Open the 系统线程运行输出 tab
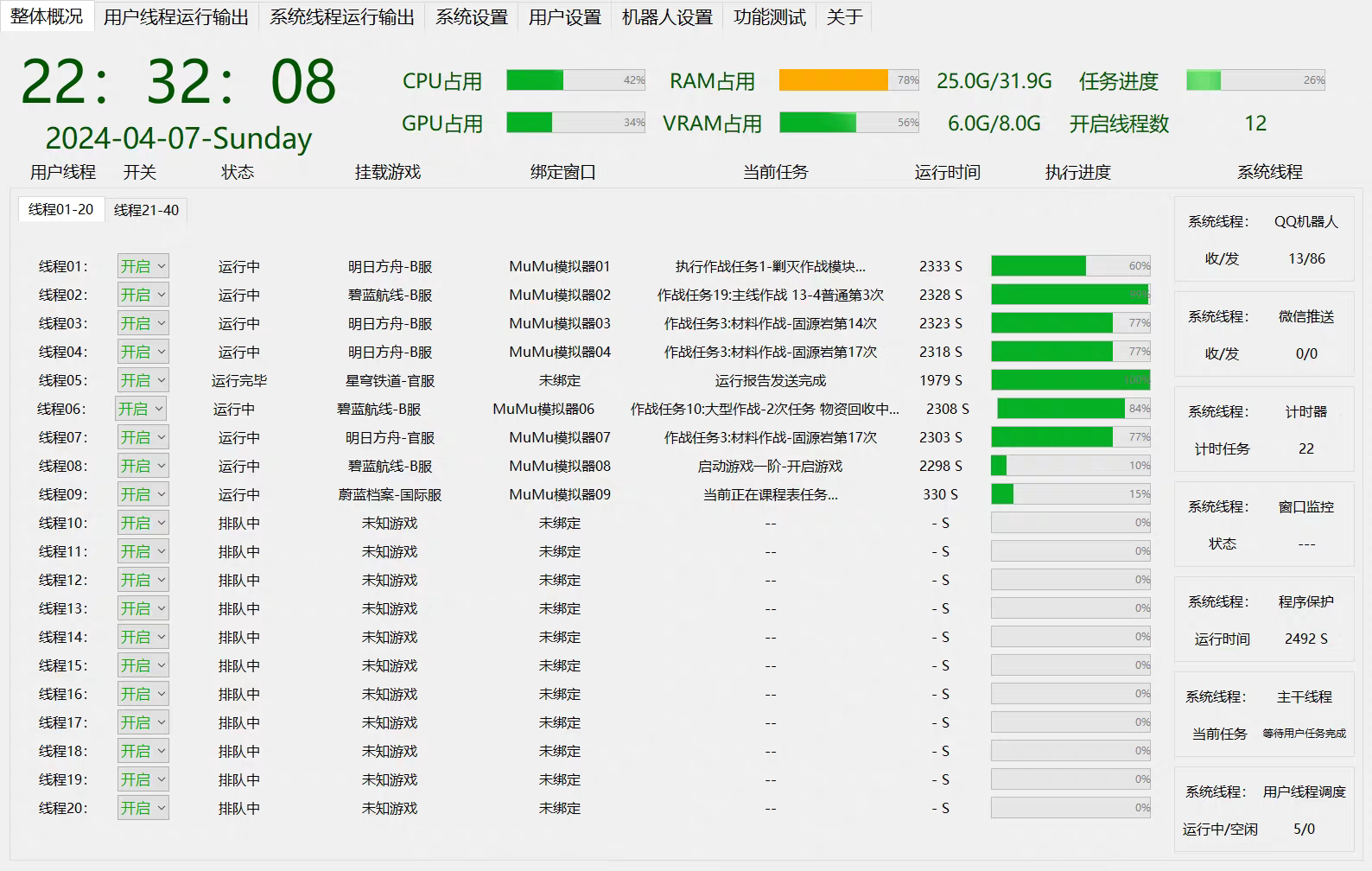The width and height of the screenshot is (1372, 871). [x=342, y=17]
